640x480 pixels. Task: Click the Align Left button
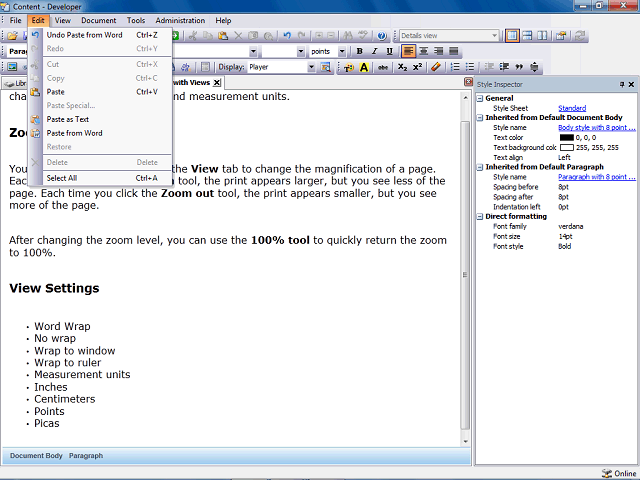point(408,51)
